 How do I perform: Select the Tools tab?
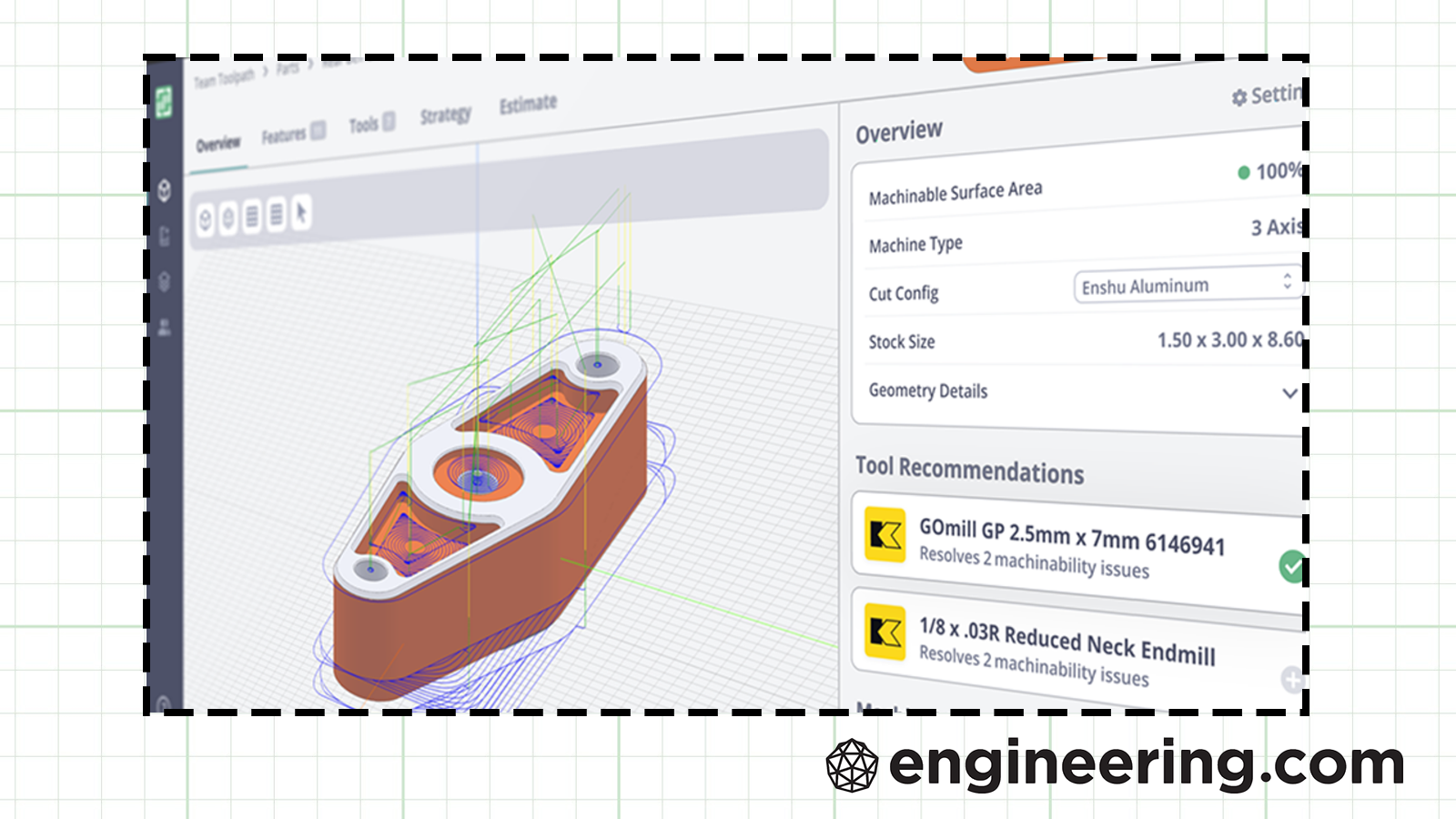click(364, 125)
